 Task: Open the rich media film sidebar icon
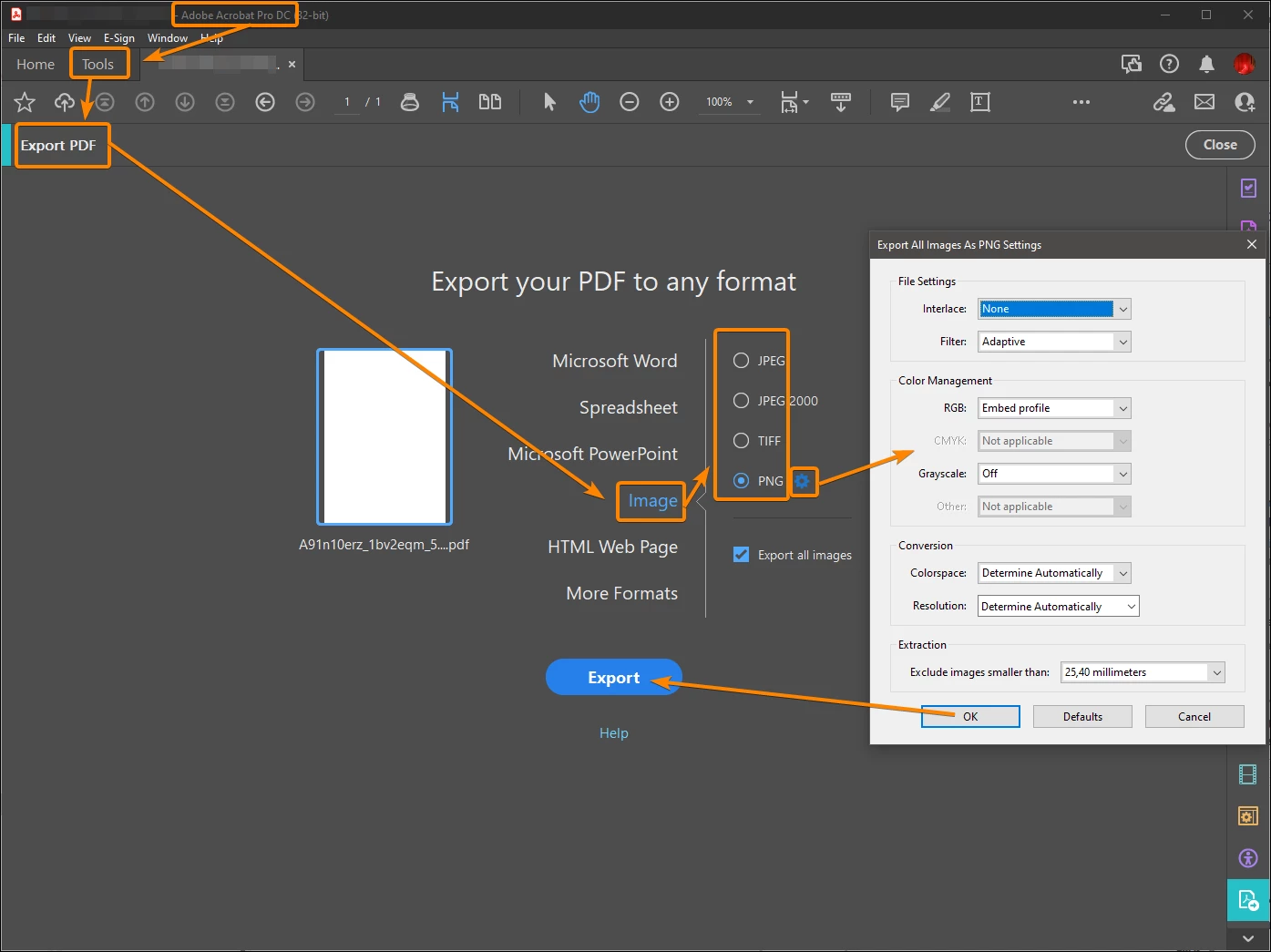click(x=1248, y=774)
